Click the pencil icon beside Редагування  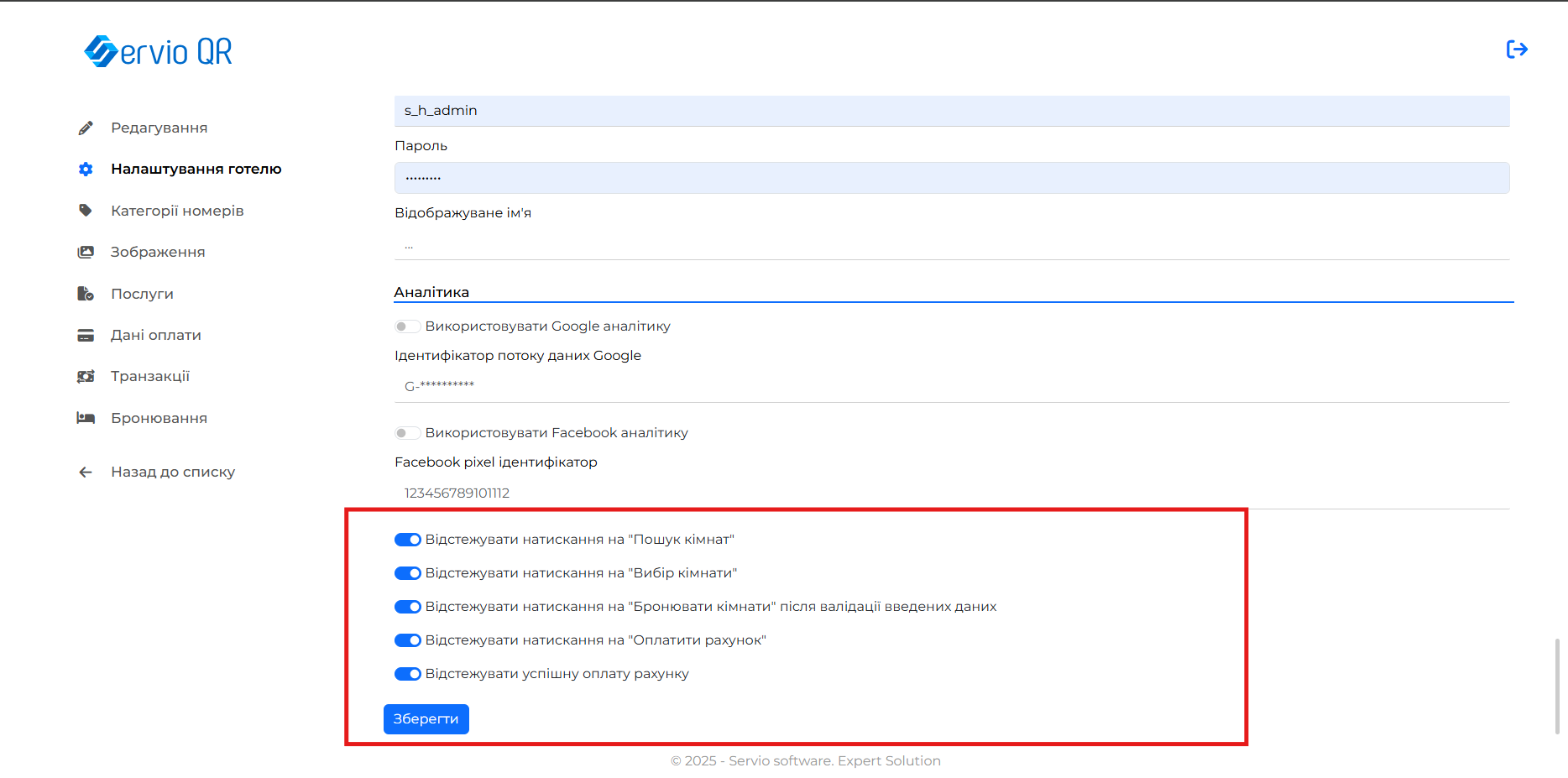point(86,128)
